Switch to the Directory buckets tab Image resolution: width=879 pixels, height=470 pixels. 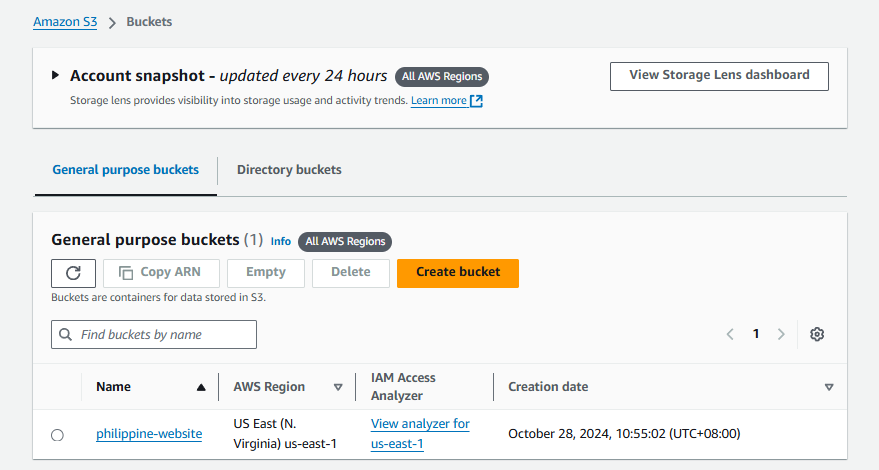point(289,170)
